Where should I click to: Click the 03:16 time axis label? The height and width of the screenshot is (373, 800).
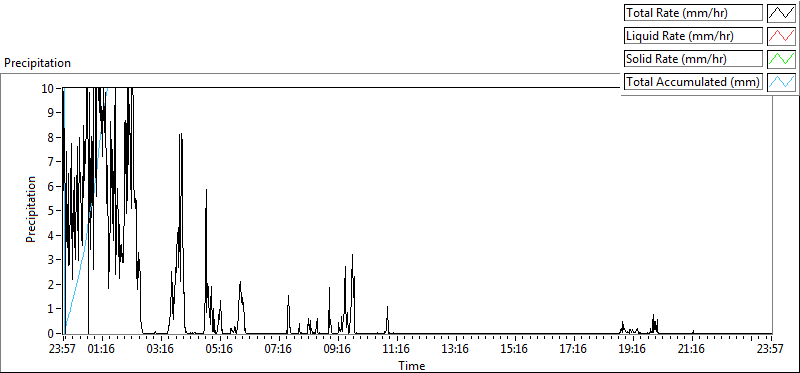pyautogui.click(x=162, y=350)
